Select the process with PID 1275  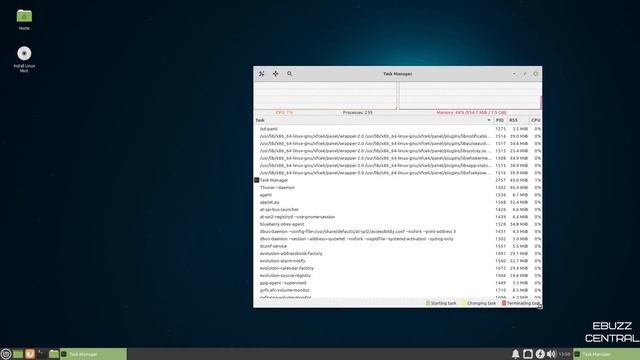click(398, 129)
